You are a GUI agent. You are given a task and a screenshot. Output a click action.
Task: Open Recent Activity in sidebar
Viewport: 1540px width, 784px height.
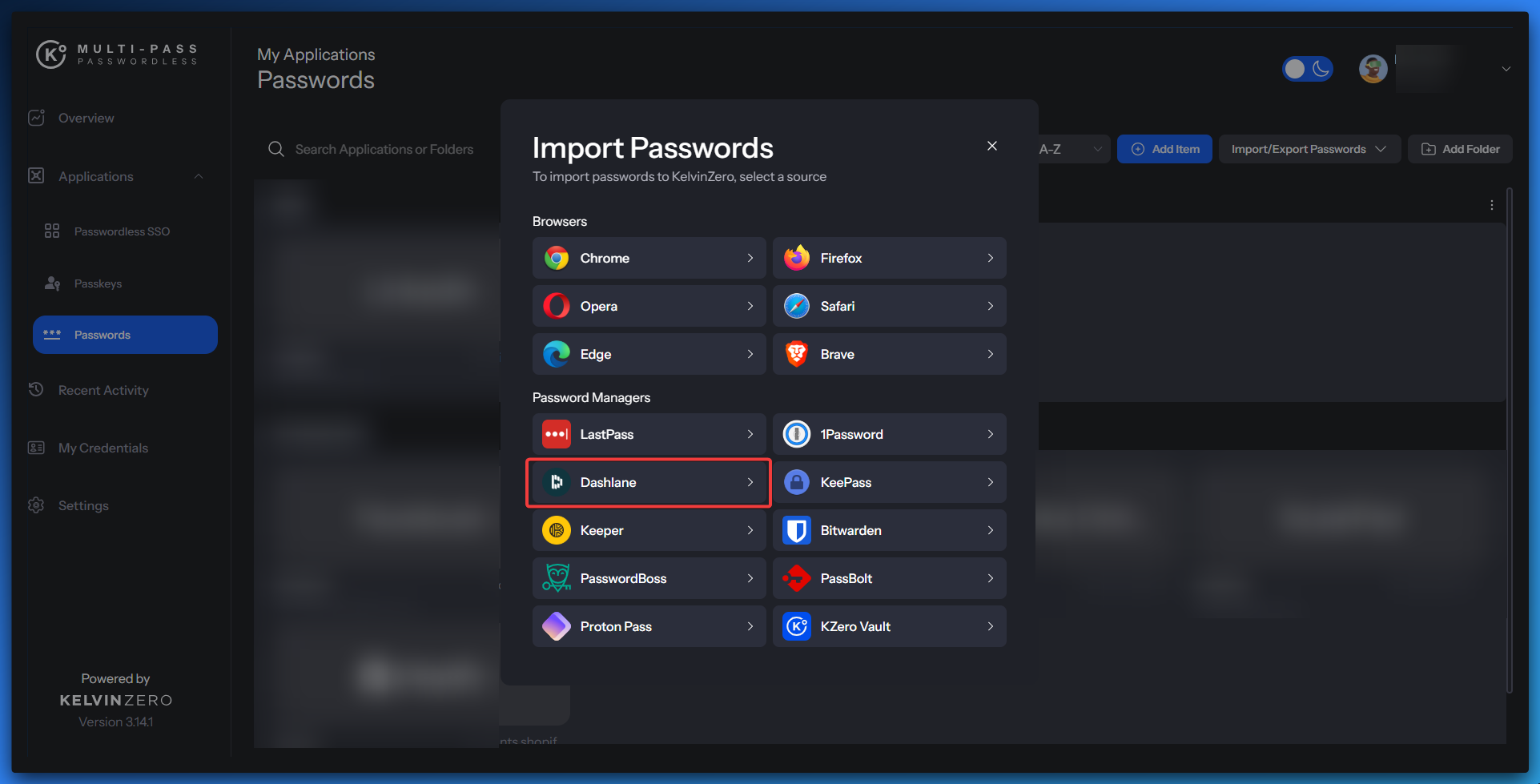(x=103, y=390)
